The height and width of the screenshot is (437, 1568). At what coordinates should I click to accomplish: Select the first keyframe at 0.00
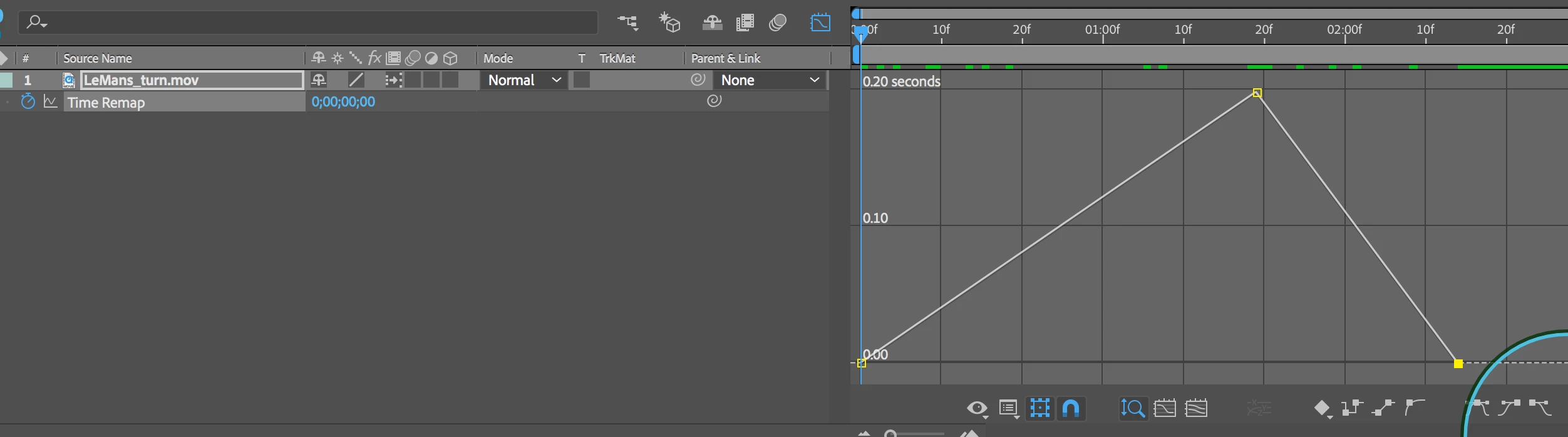click(x=862, y=363)
